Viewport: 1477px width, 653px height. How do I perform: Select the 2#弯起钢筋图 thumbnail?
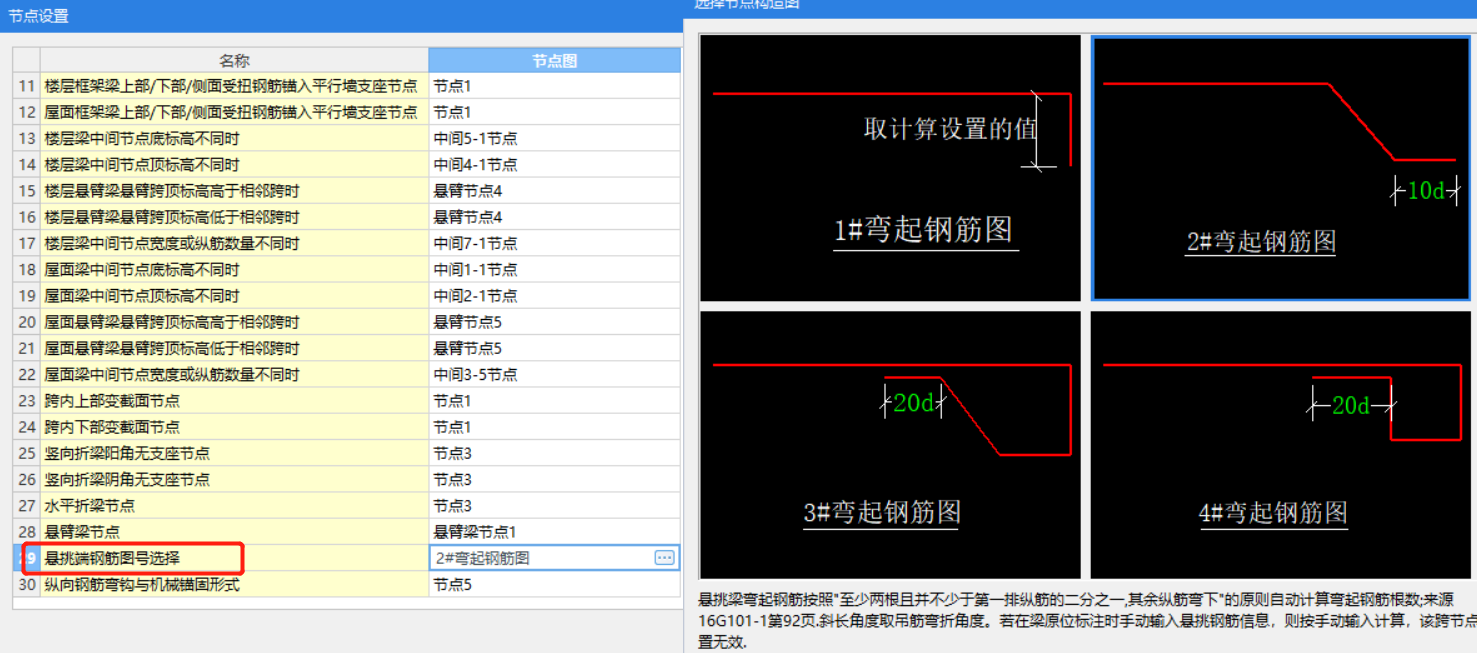(1280, 168)
